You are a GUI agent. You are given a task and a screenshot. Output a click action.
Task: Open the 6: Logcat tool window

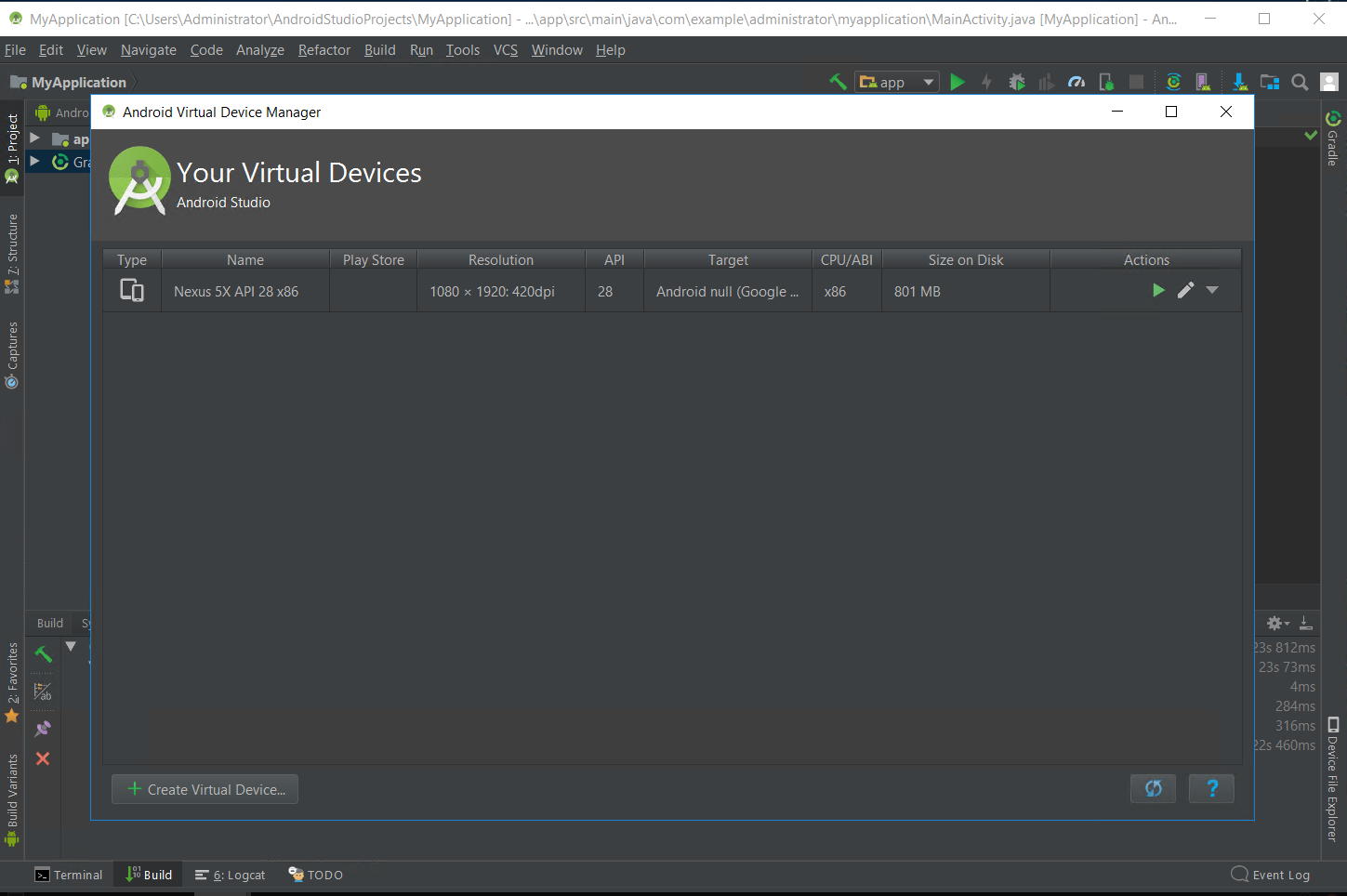[x=231, y=875]
